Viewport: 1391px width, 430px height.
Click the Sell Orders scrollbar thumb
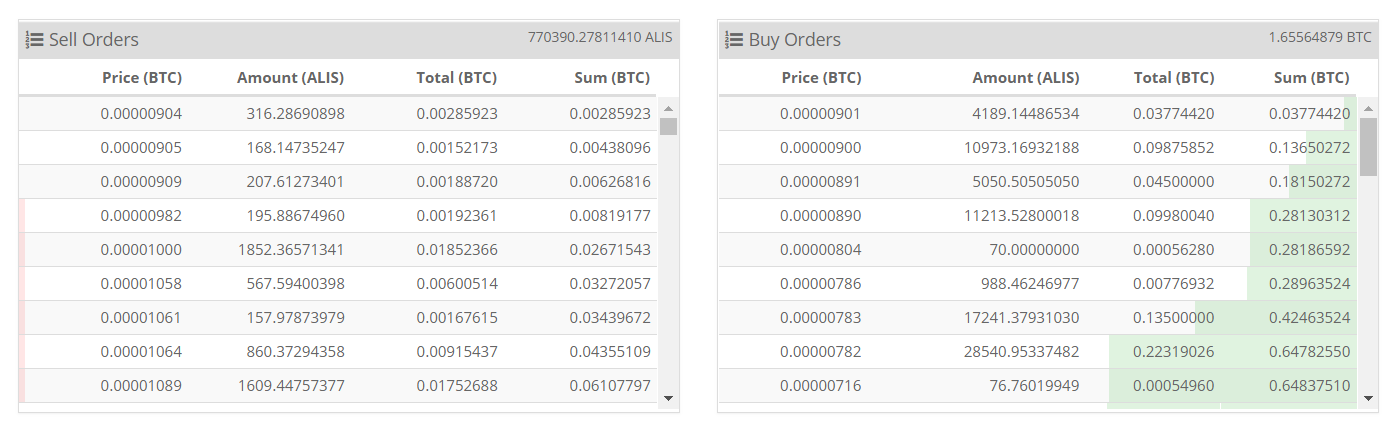click(x=669, y=126)
